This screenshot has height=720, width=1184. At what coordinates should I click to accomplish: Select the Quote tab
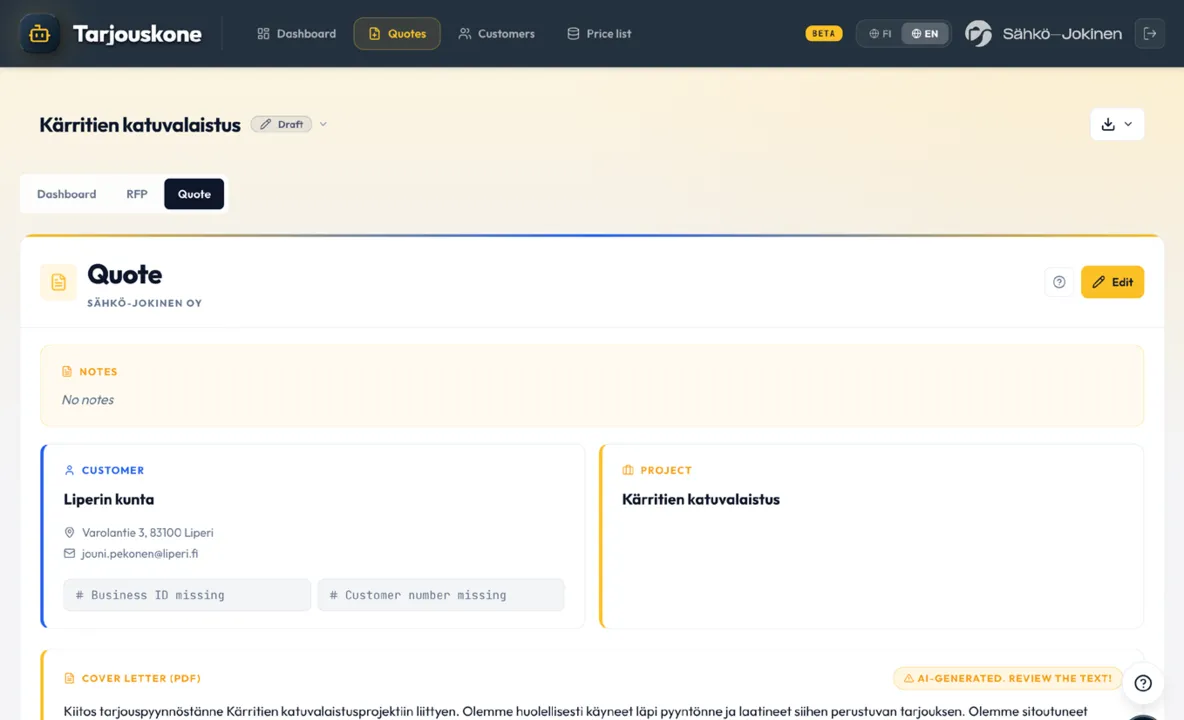coord(194,194)
